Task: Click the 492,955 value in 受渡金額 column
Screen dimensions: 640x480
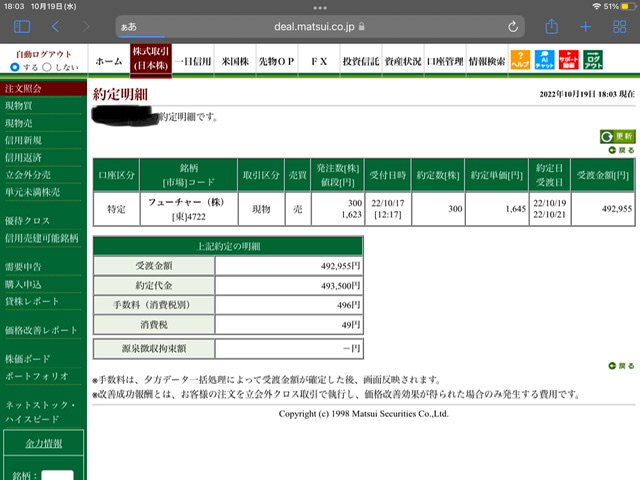Action: (617, 209)
